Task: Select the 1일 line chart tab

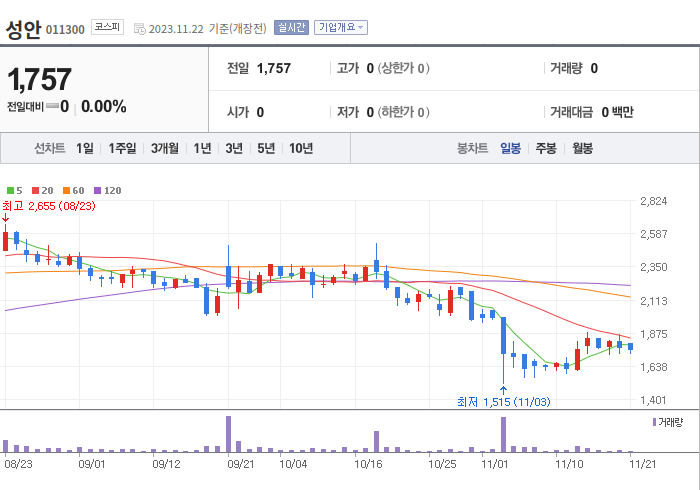Action: (85, 148)
